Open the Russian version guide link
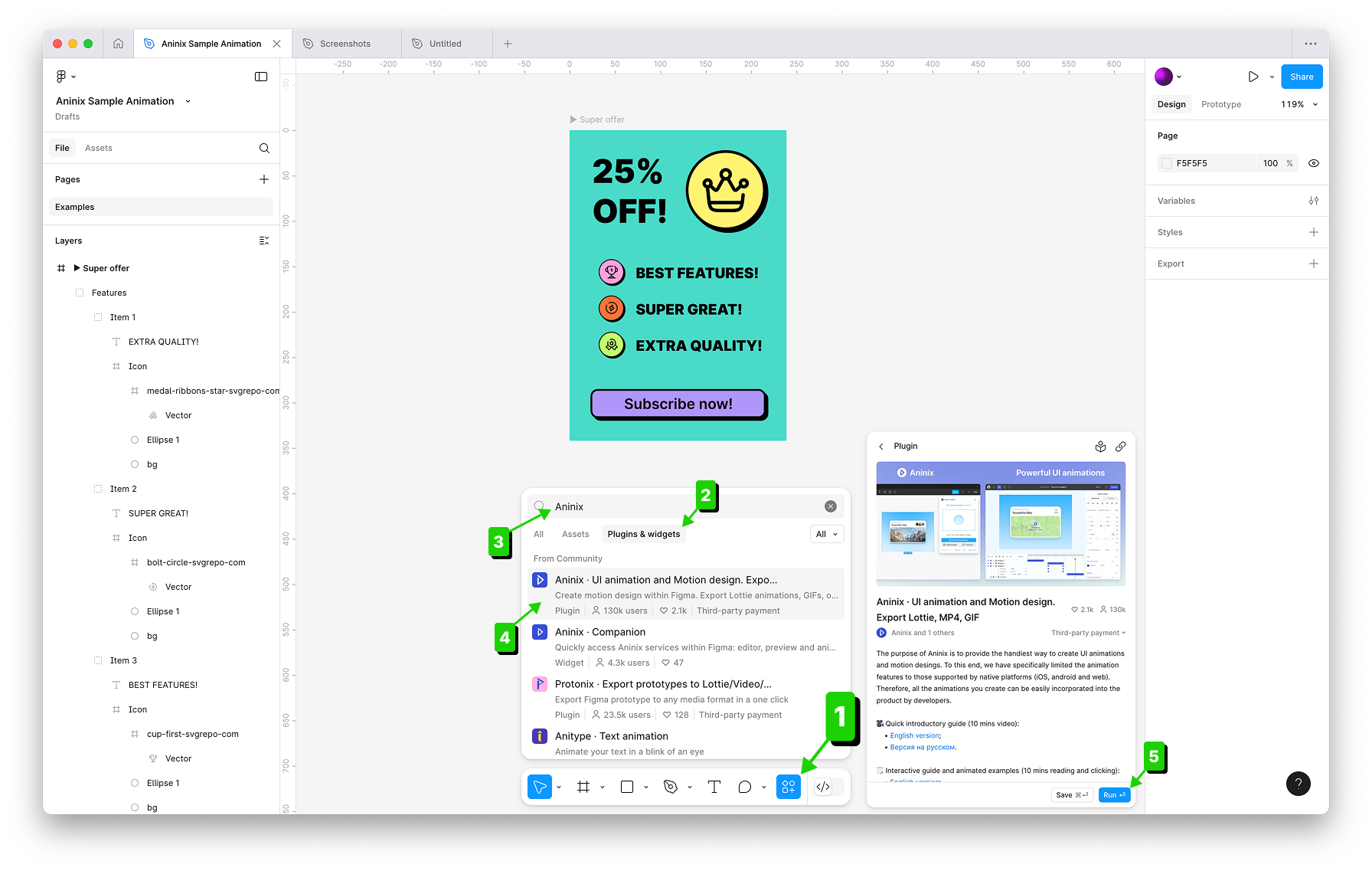 (923, 747)
